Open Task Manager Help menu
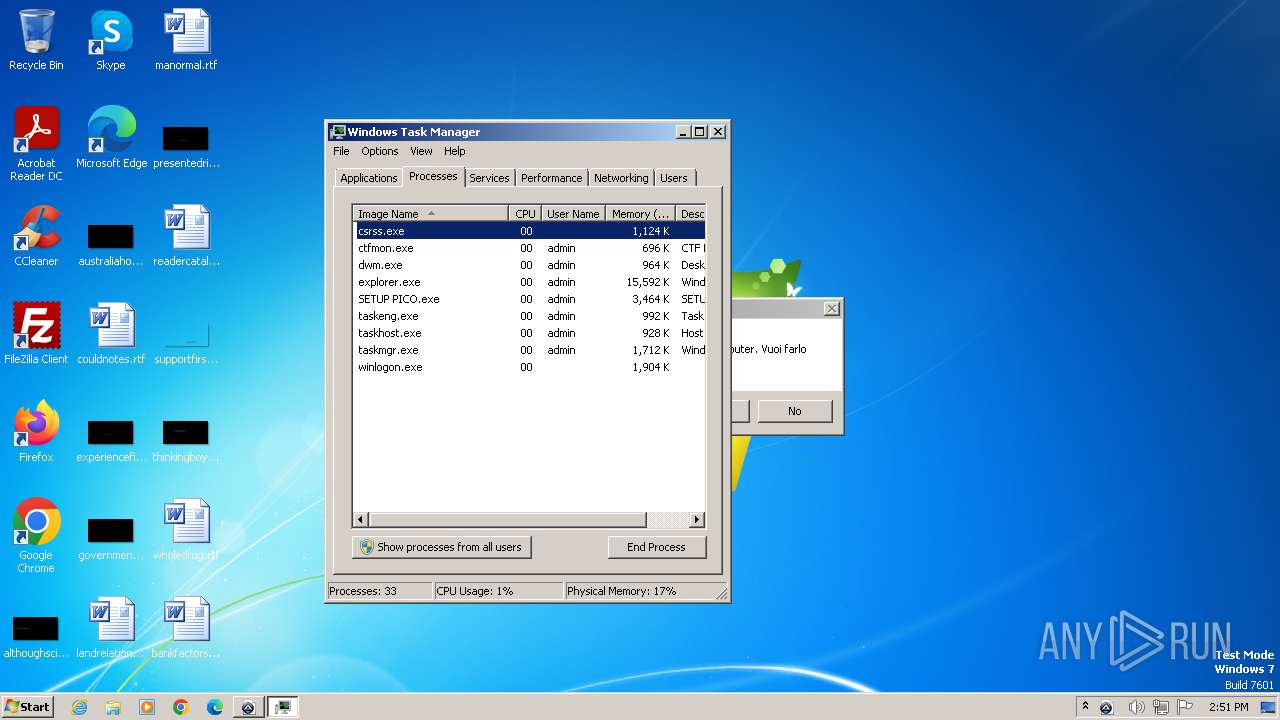 pyautogui.click(x=455, y=151)
